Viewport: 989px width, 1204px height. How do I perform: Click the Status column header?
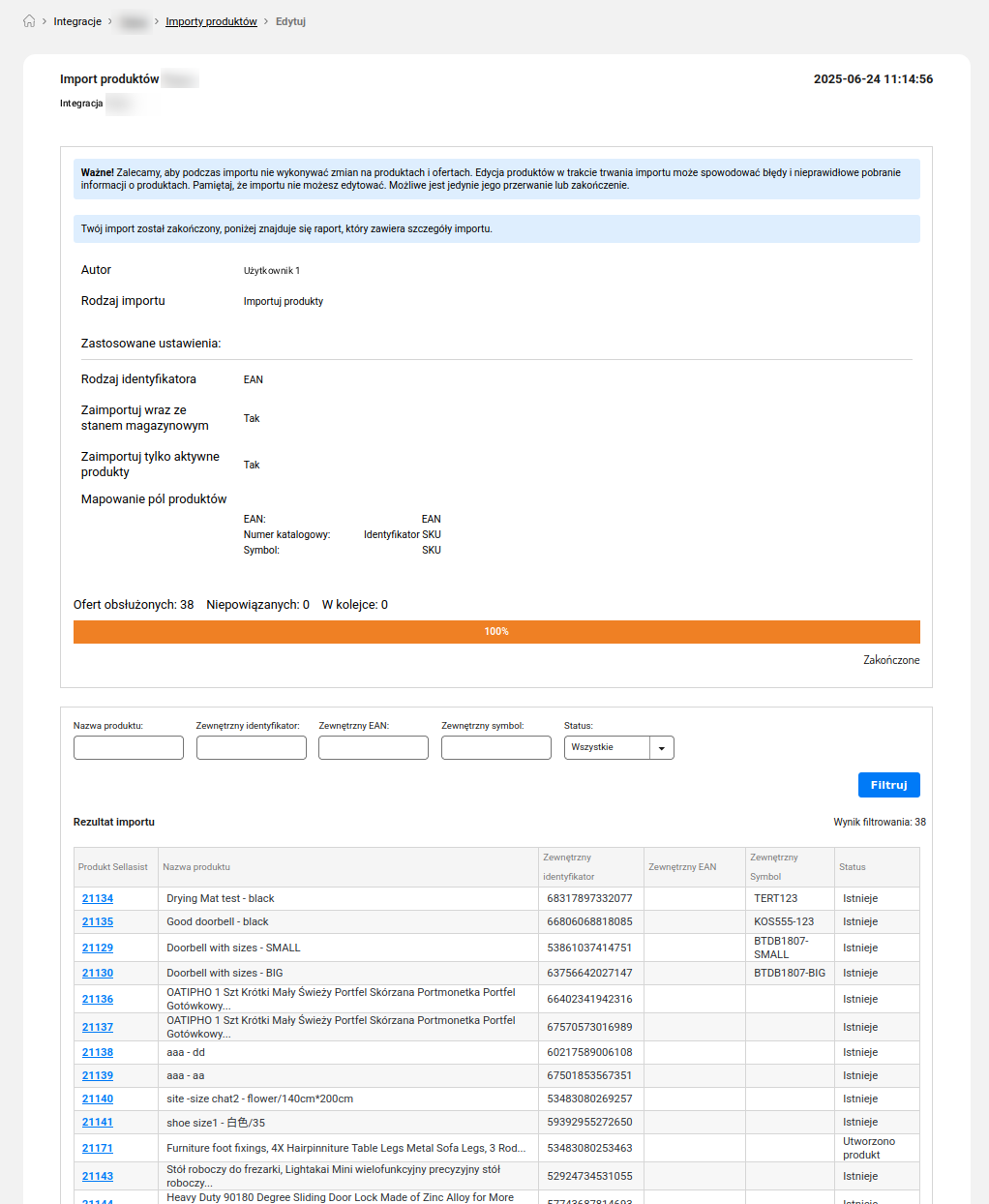(x=853, y=867)
